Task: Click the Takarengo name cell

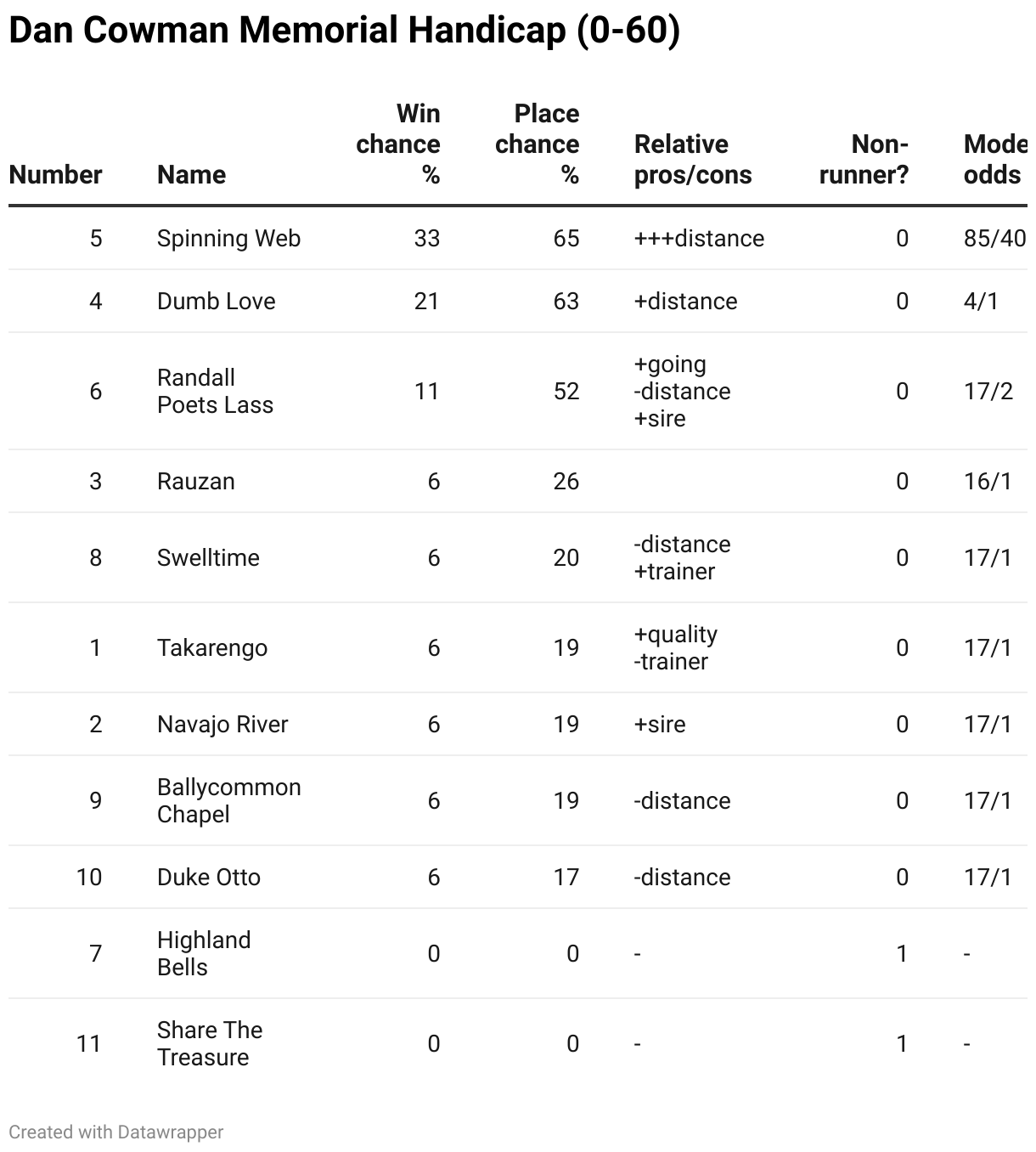Action: 211,648
